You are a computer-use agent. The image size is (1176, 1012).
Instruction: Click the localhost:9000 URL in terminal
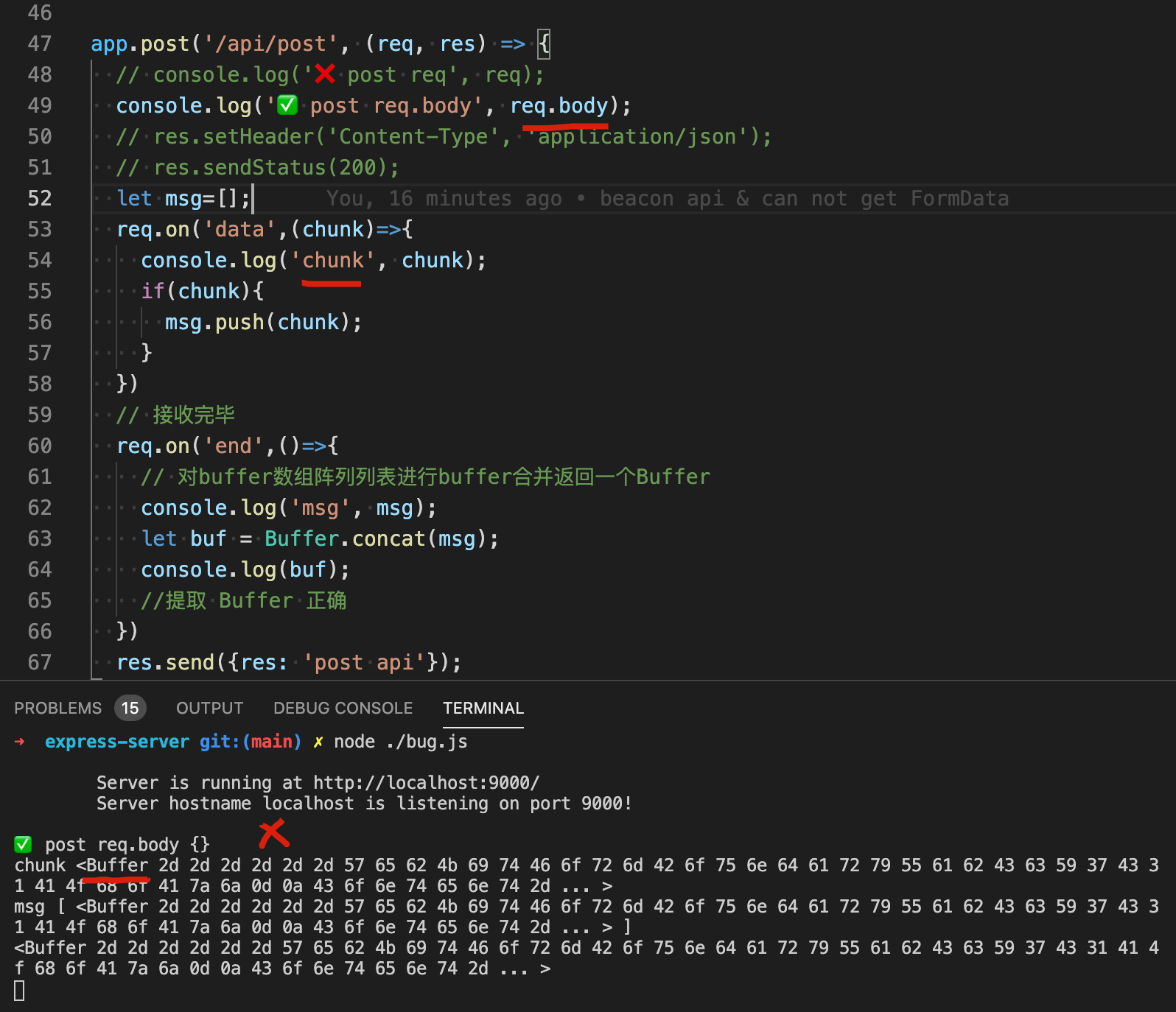(x=427, y=782)
